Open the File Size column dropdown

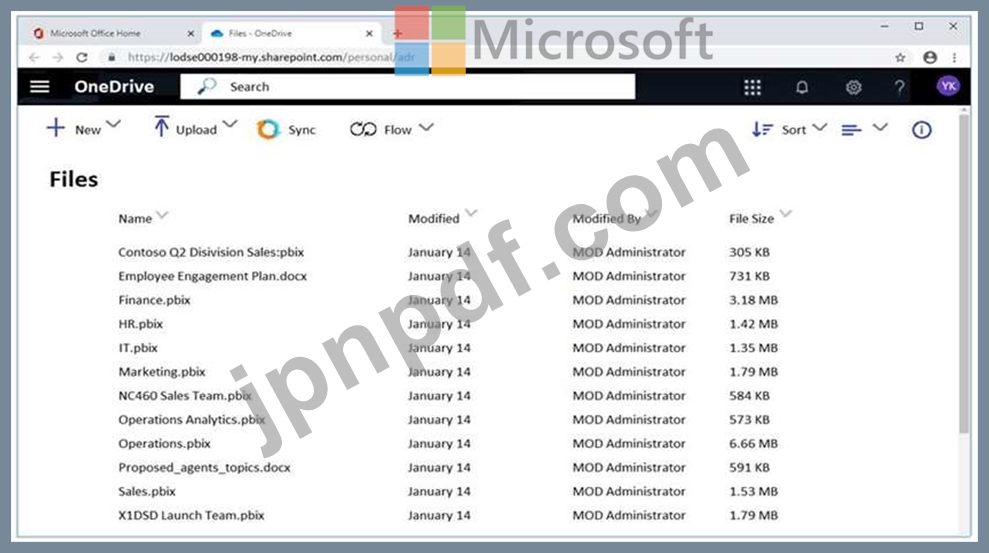(x=785, y=214)
